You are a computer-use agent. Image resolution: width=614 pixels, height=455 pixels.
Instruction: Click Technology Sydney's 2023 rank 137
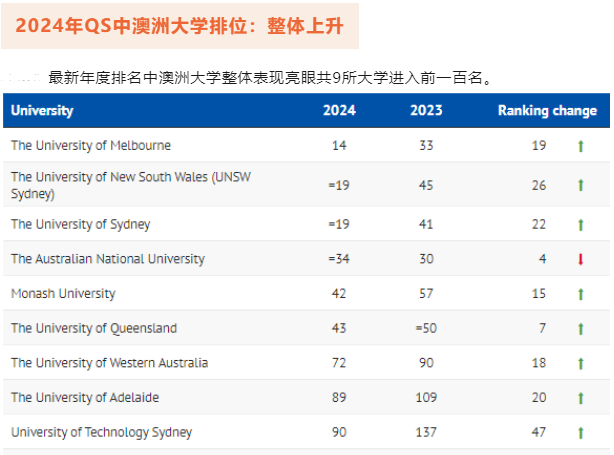pyautogui.click(x=426, y=432)
